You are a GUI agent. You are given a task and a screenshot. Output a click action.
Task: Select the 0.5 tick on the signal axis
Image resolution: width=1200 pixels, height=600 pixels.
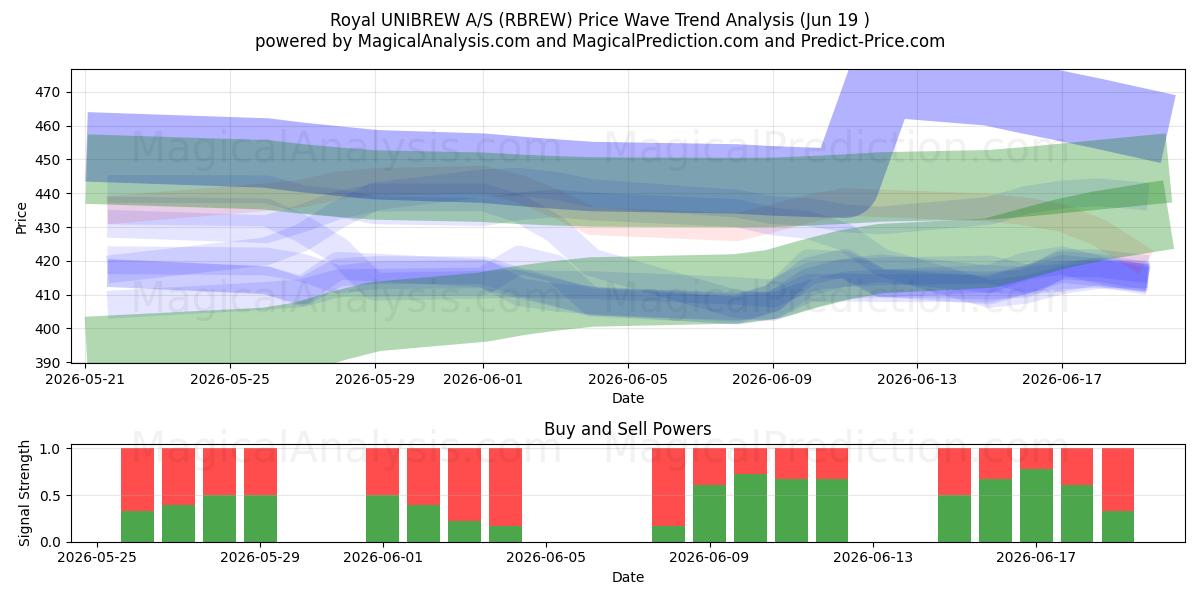tap(51, 496)
